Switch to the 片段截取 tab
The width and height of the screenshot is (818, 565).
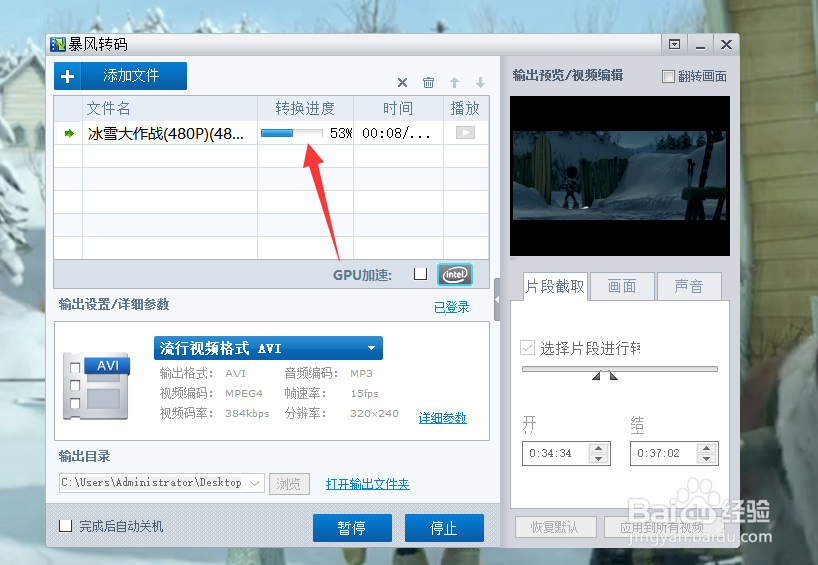tap(555, 286)
